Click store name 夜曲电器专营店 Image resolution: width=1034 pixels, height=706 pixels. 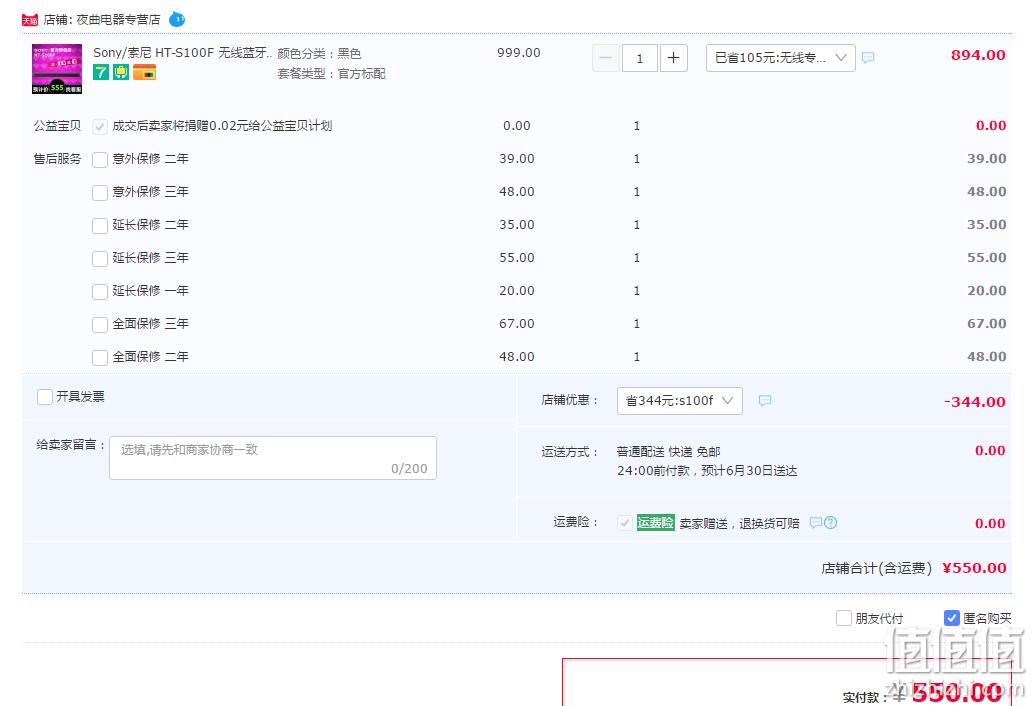pos(119,20)
